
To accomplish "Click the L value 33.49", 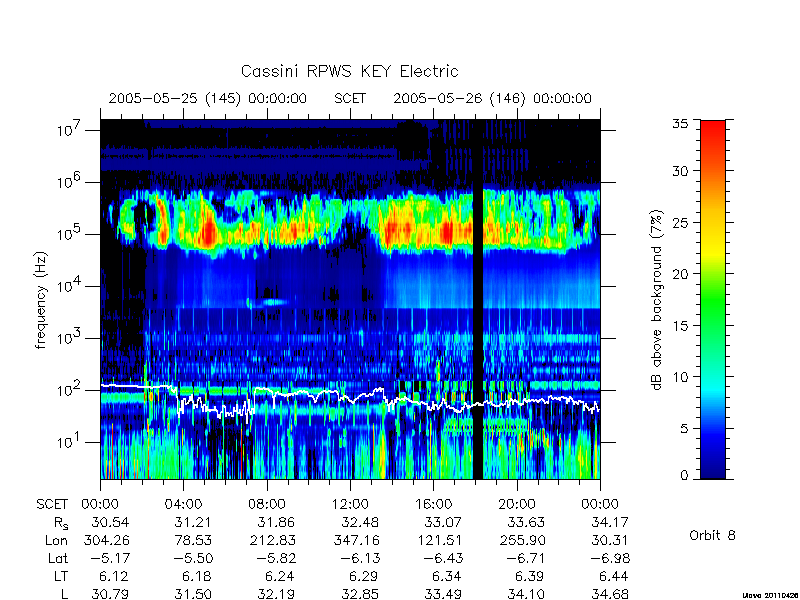I will tap(443, 594).
